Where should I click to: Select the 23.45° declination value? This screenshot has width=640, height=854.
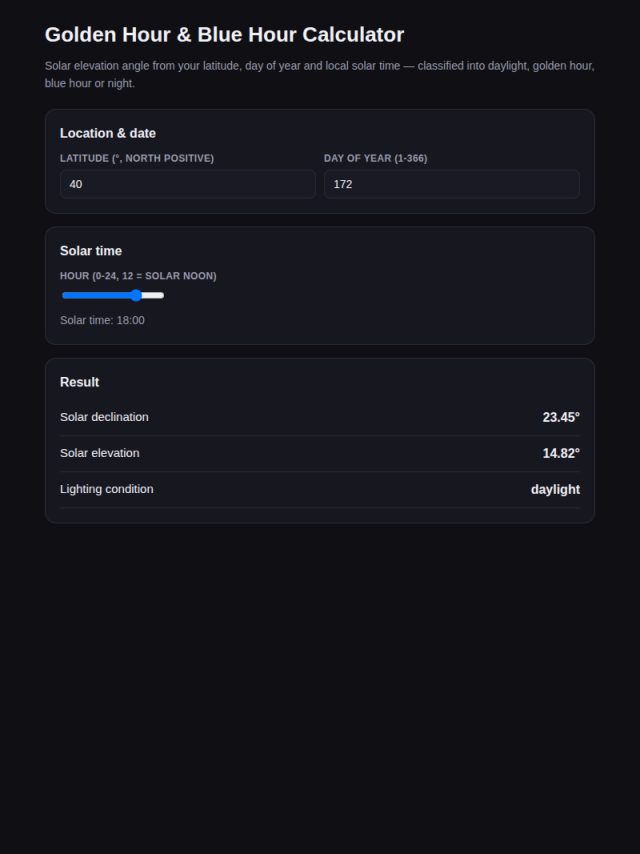(x=561, y=417)
